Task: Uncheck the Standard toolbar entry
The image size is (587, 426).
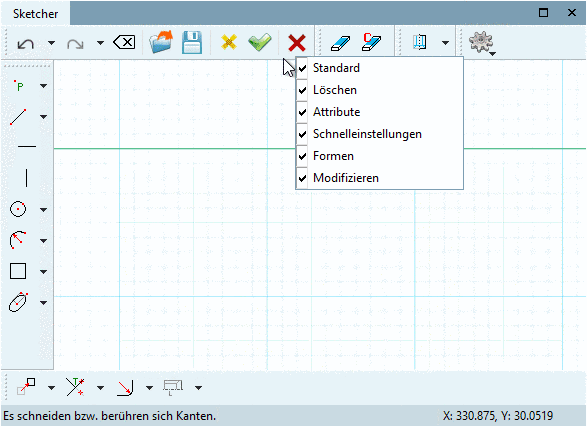Action: point(380,68)
